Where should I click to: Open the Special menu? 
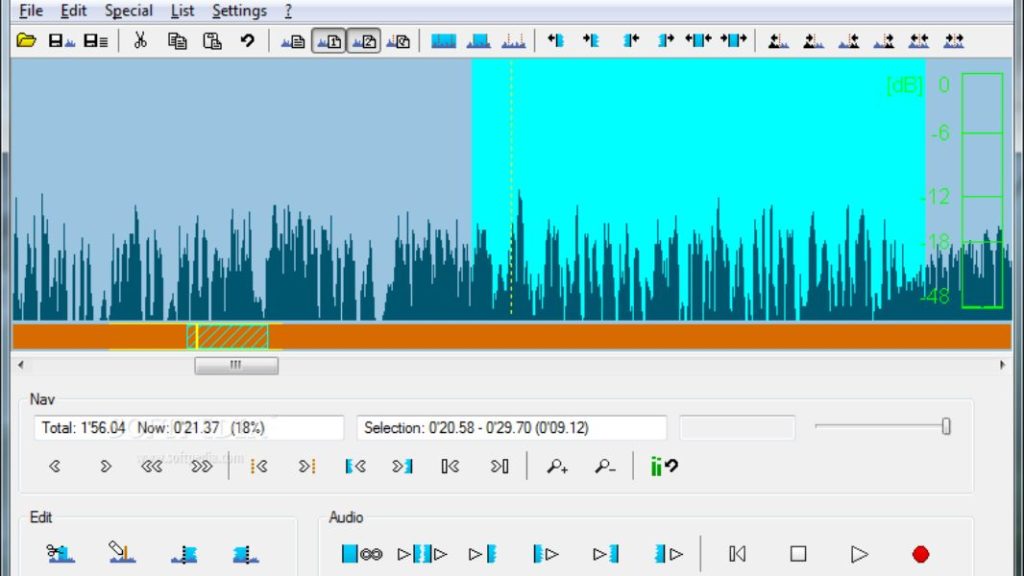point(129,11)
